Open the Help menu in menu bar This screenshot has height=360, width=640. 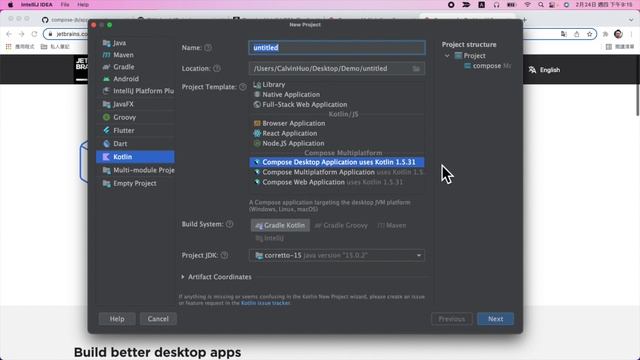click(x=83, y=5)
